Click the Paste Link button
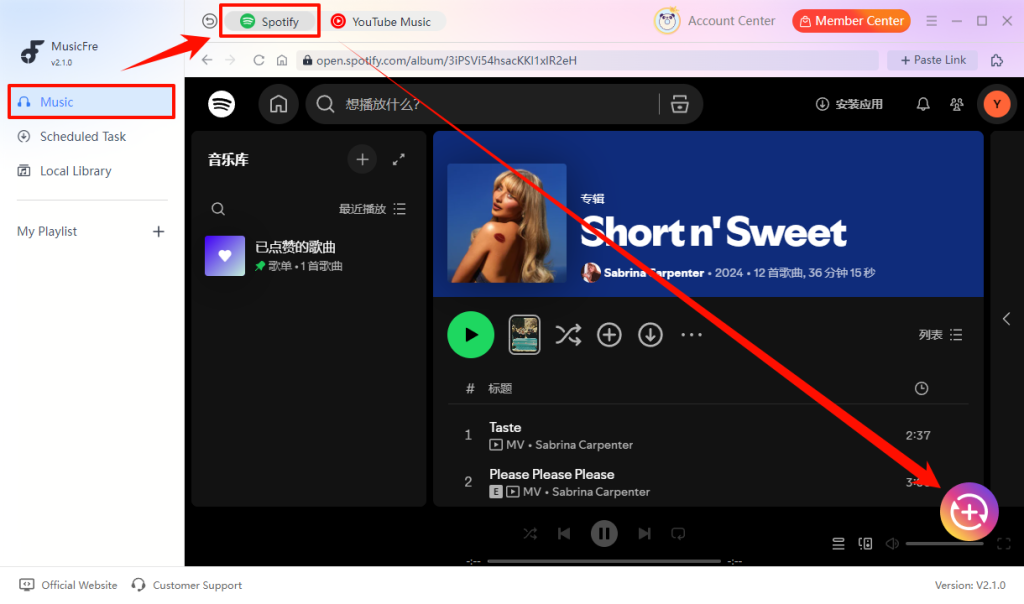The image size is (1024, 604). tap(933, 60)
